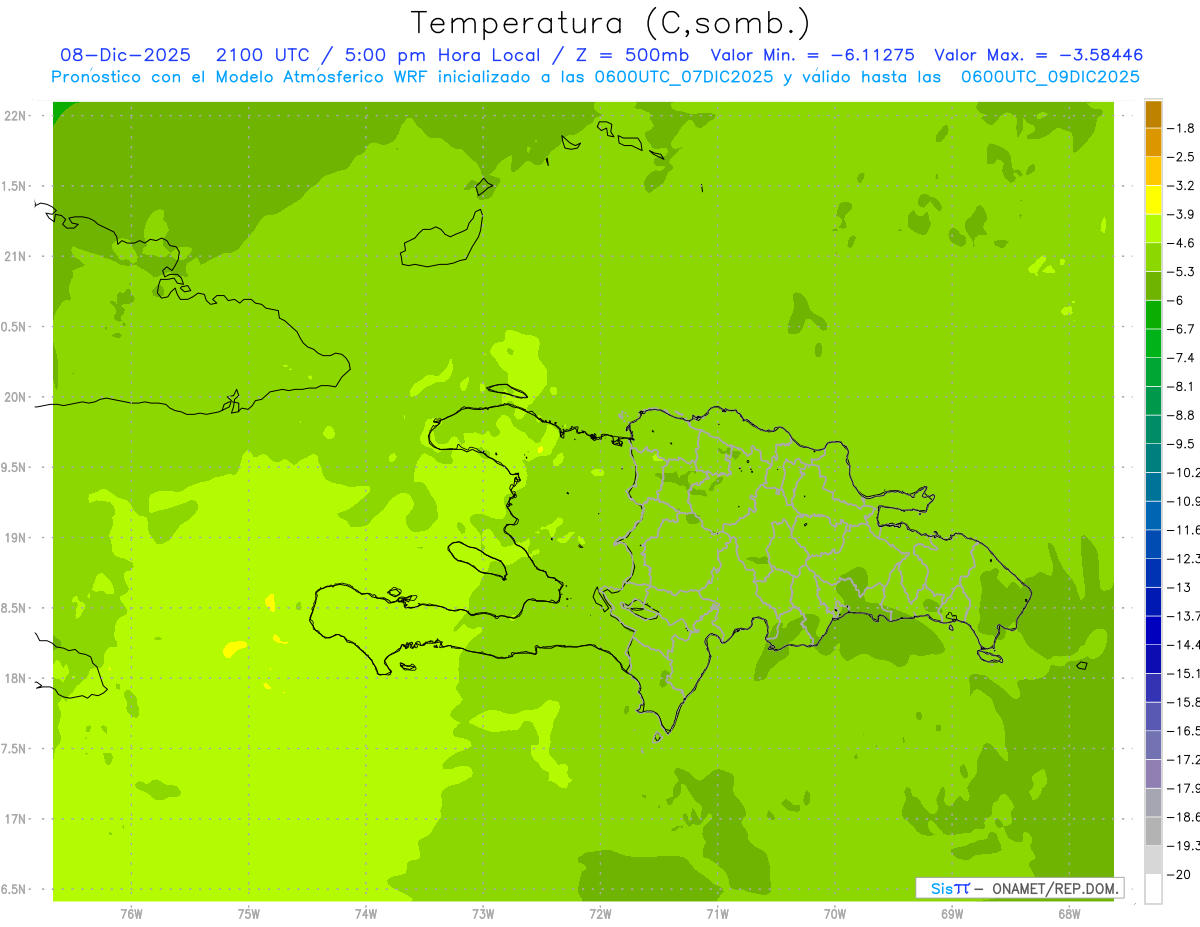The width and height of the screenshot is (1200, 927).
Task: Pick legend color band between -4.6 and -5.3
Action: tap(1153, 257)
